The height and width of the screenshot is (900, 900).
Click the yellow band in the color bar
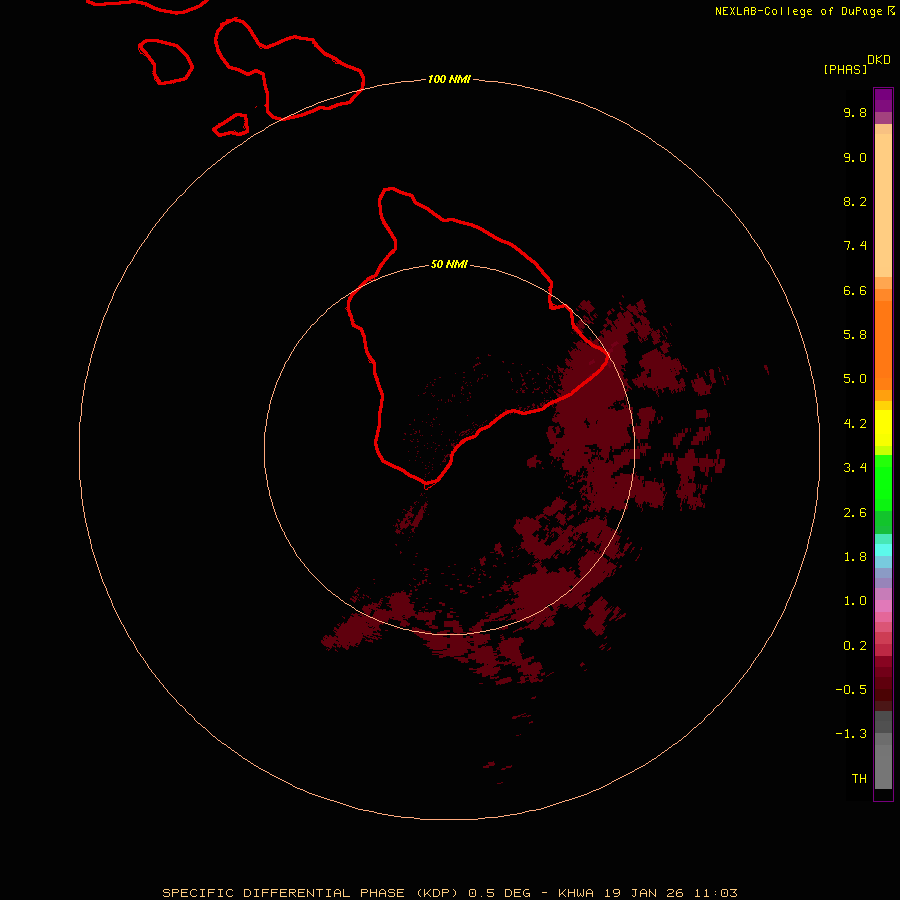click(883, 428)
